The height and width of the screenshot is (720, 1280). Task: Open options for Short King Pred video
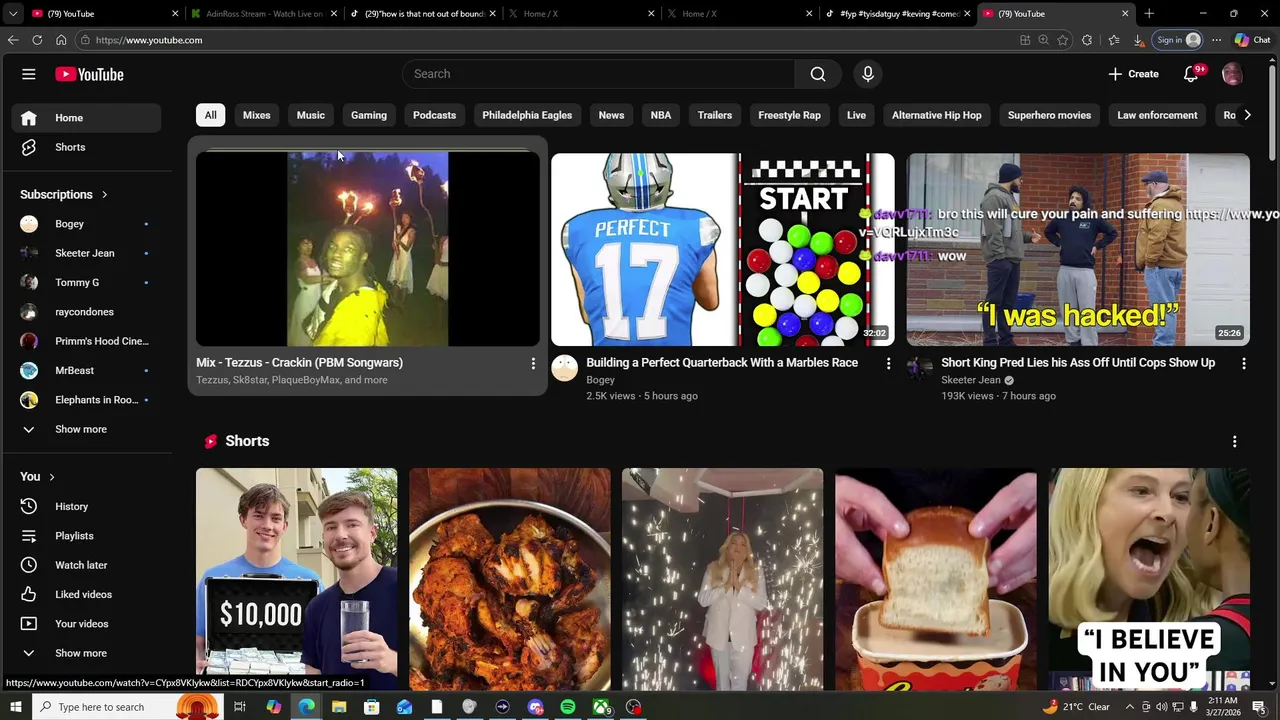click(1243, 364)
